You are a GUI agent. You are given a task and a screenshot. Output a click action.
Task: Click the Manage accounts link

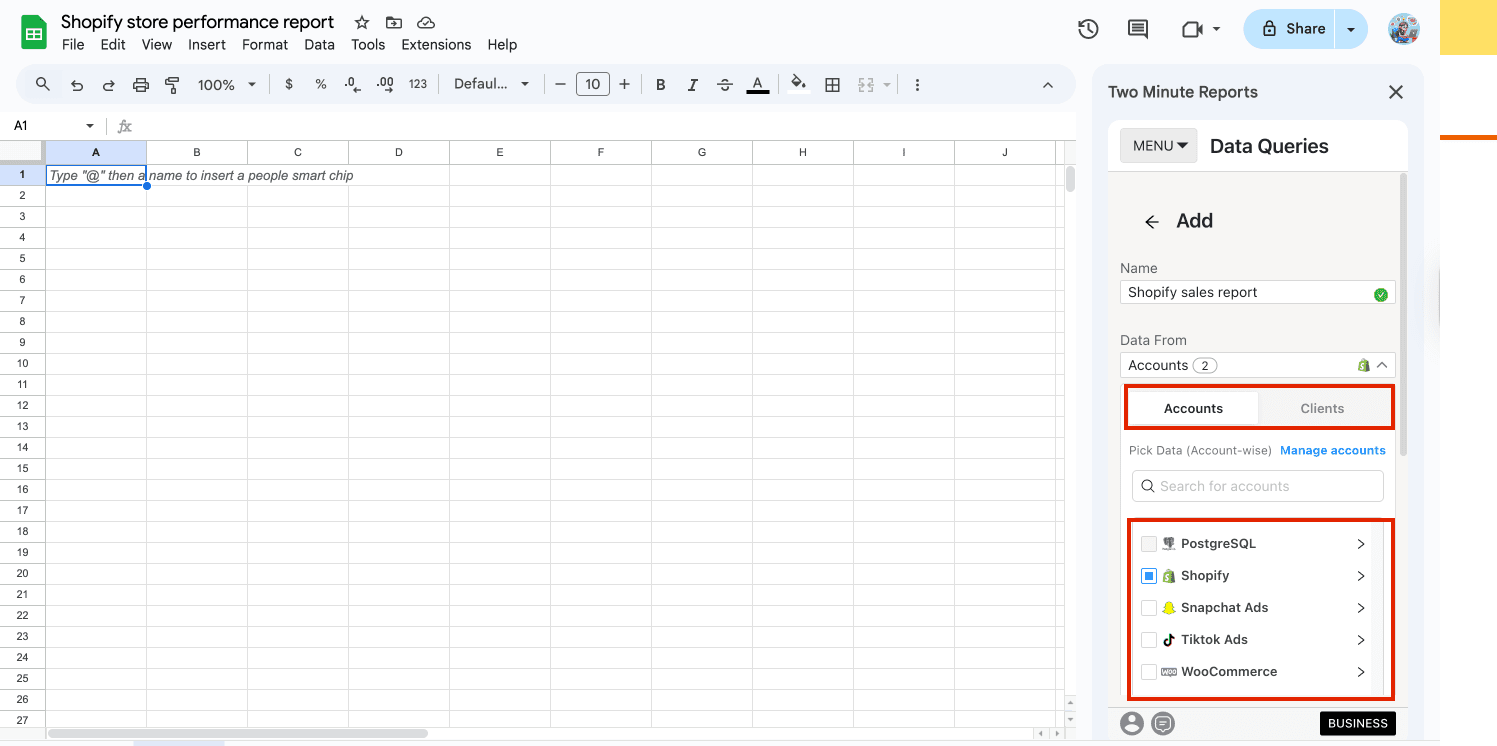tap(1332, 450)
